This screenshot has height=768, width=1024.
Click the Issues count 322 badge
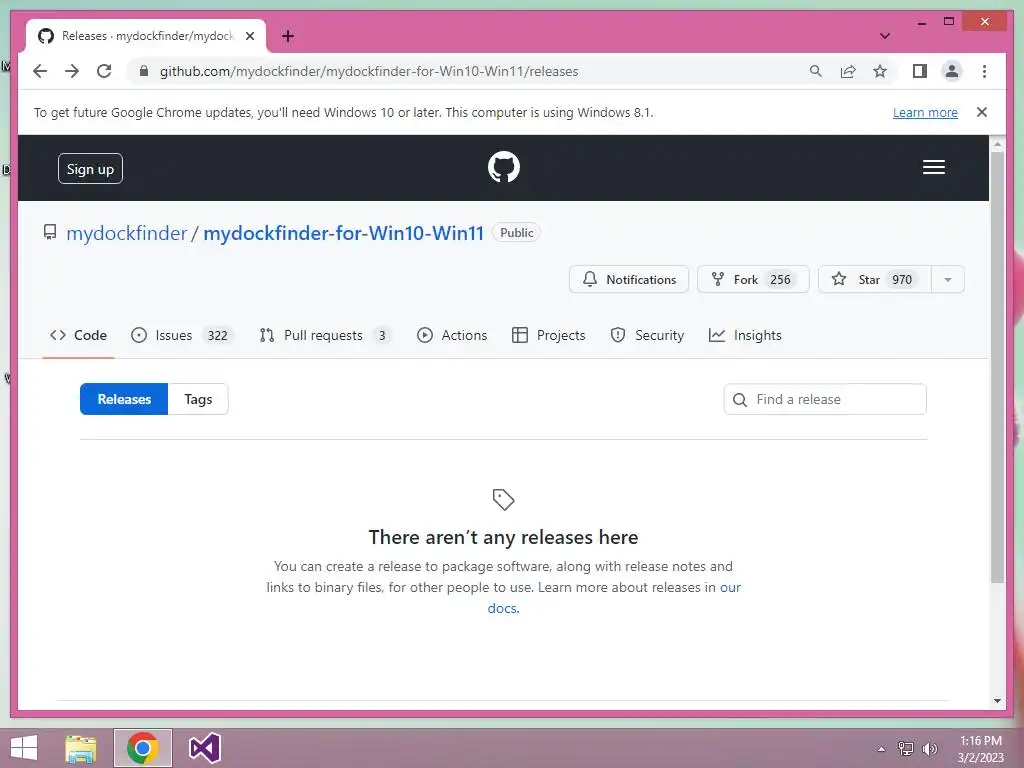click(217, 336)
